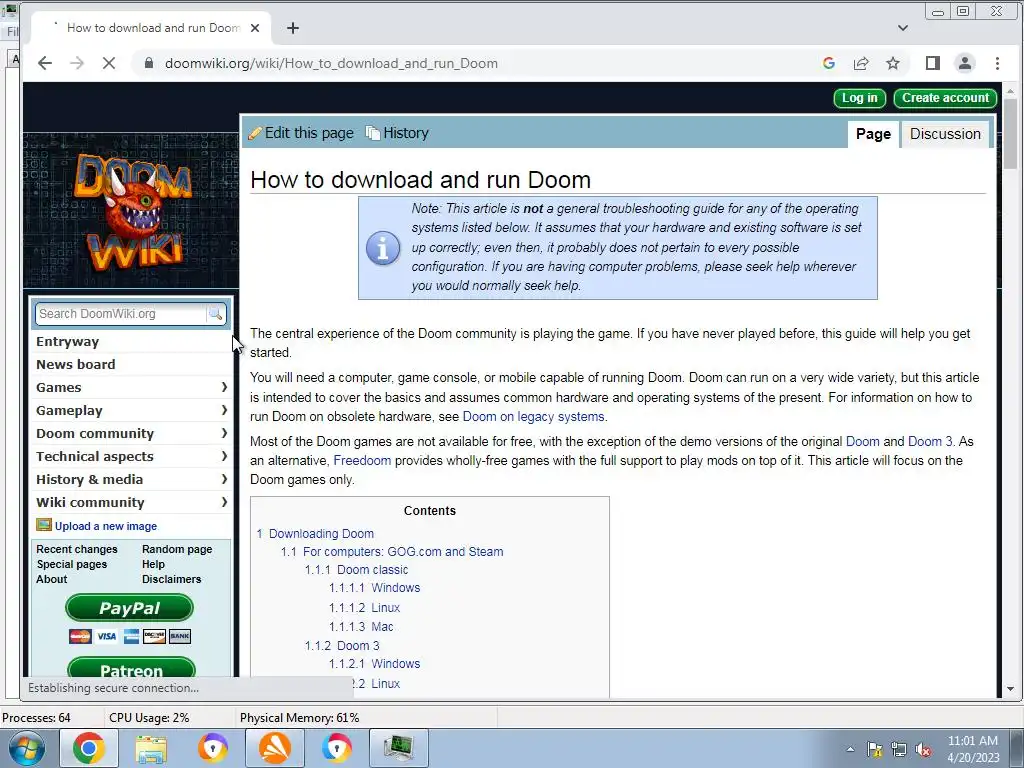The image size is (1024, 768).
Task: Open the Disclaimers link
Action: point(172,579)
